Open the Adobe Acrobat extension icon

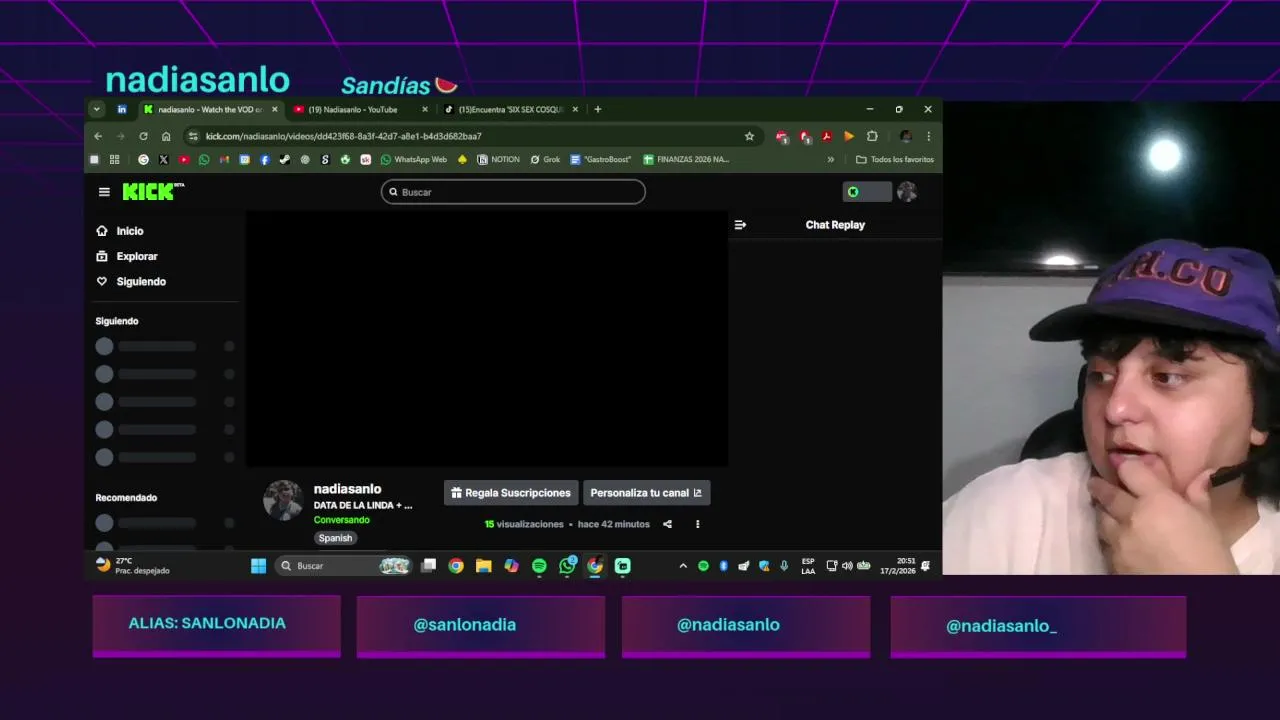827,136
